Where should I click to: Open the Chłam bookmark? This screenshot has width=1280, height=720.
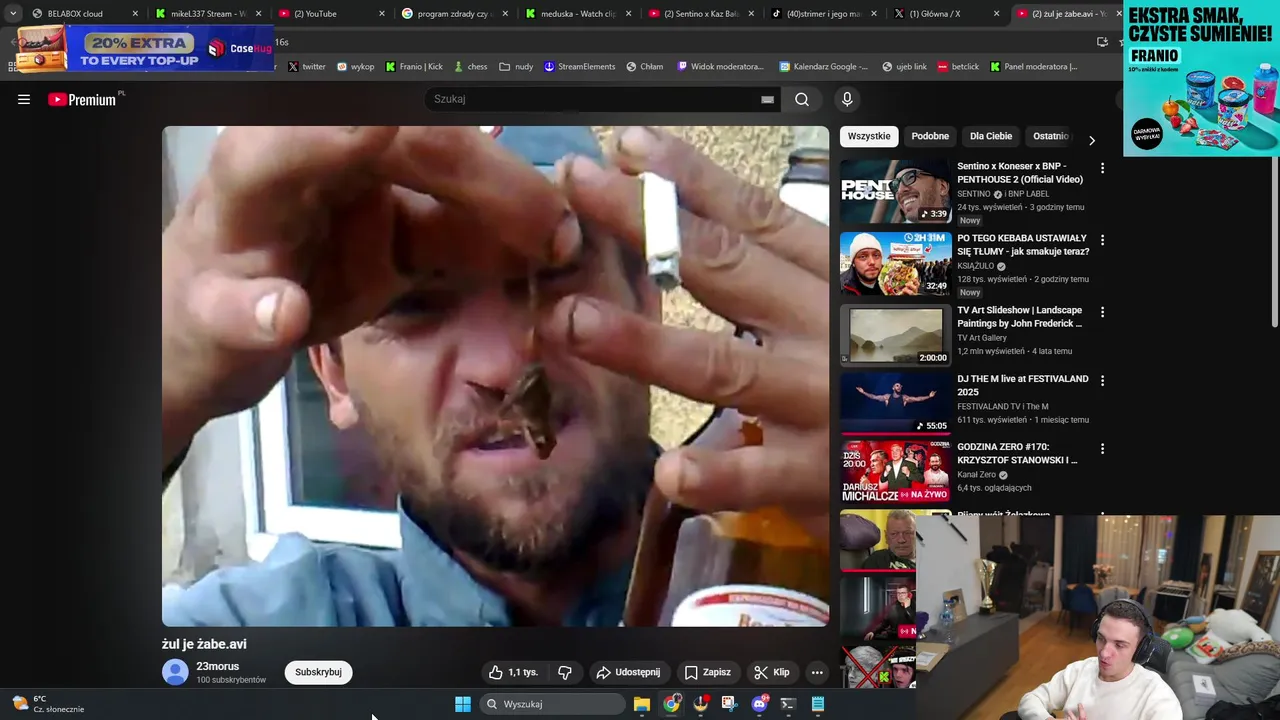pos(645,67)
